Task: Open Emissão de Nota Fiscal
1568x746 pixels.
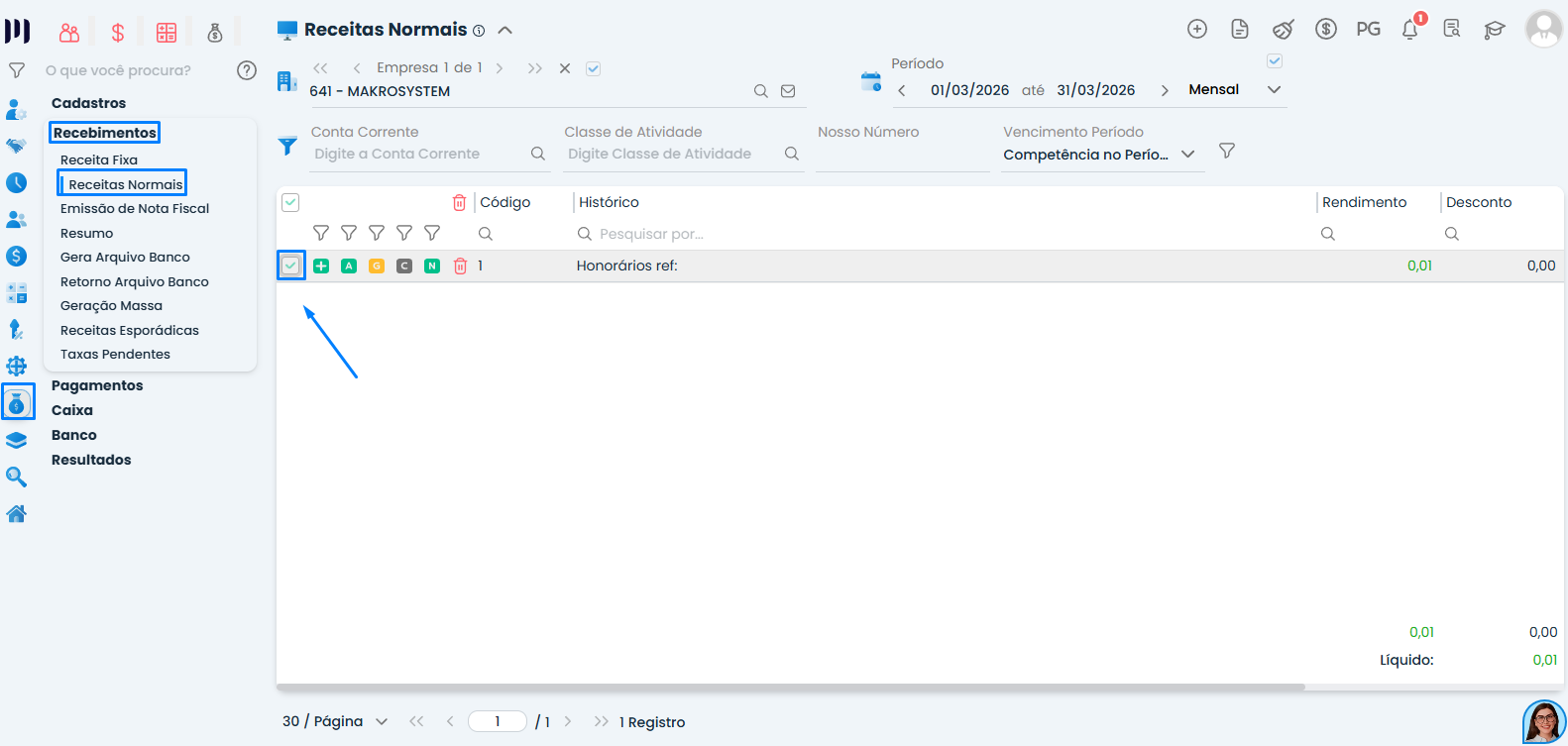Action: click(x=135, y=208)
